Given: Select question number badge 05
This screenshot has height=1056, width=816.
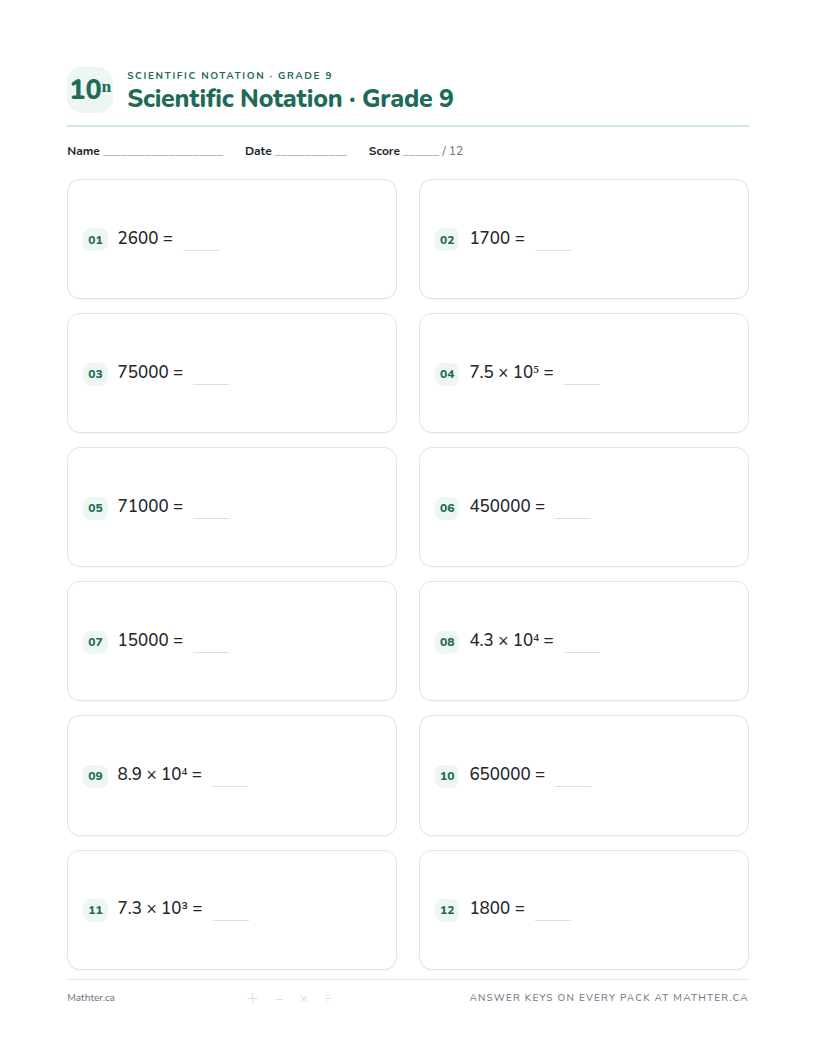Looking at the screenshot, I should click(x=96, y=508).
